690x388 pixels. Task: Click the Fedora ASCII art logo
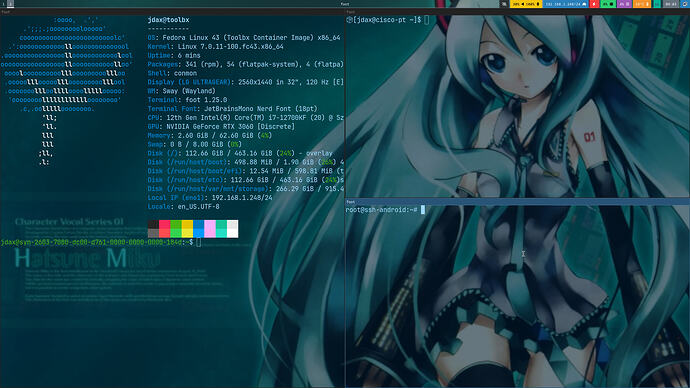coord(67,91)
